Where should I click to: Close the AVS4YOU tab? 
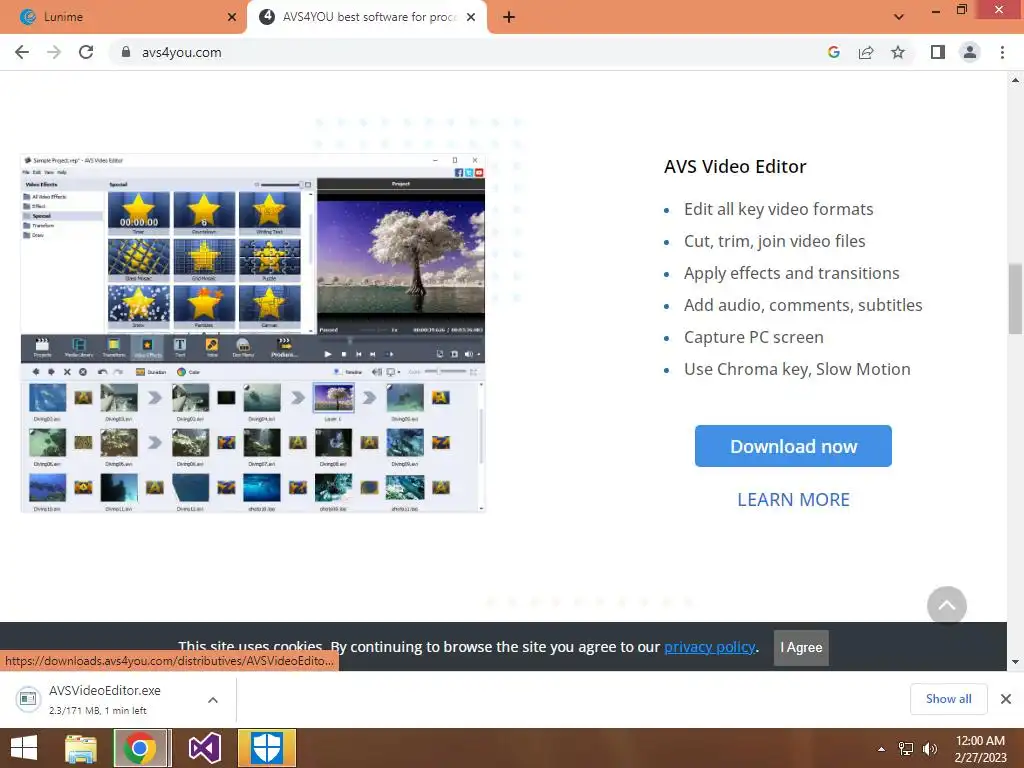pyautogui.click(x=471, y=17)
